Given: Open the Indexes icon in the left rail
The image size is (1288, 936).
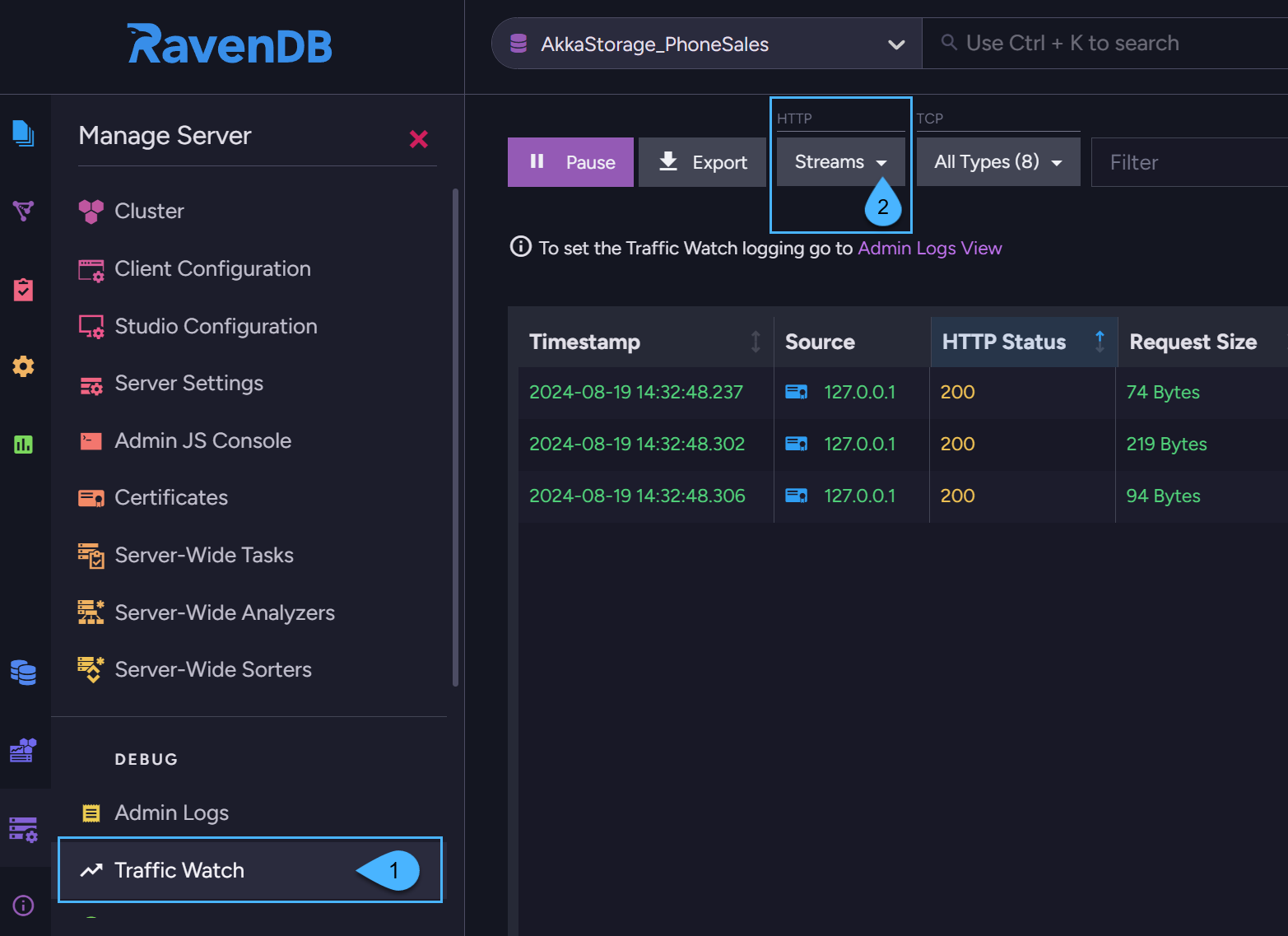Looking at the screenshot, I should pyautogui.click(x=23, y=211).
